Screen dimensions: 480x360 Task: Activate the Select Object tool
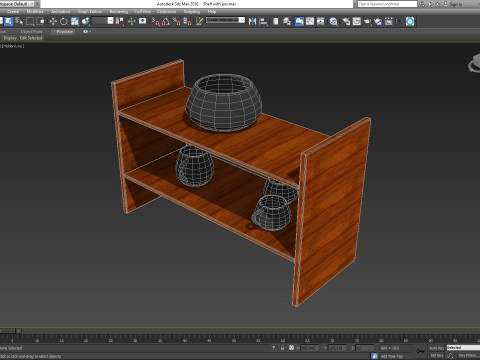point(9,21)
